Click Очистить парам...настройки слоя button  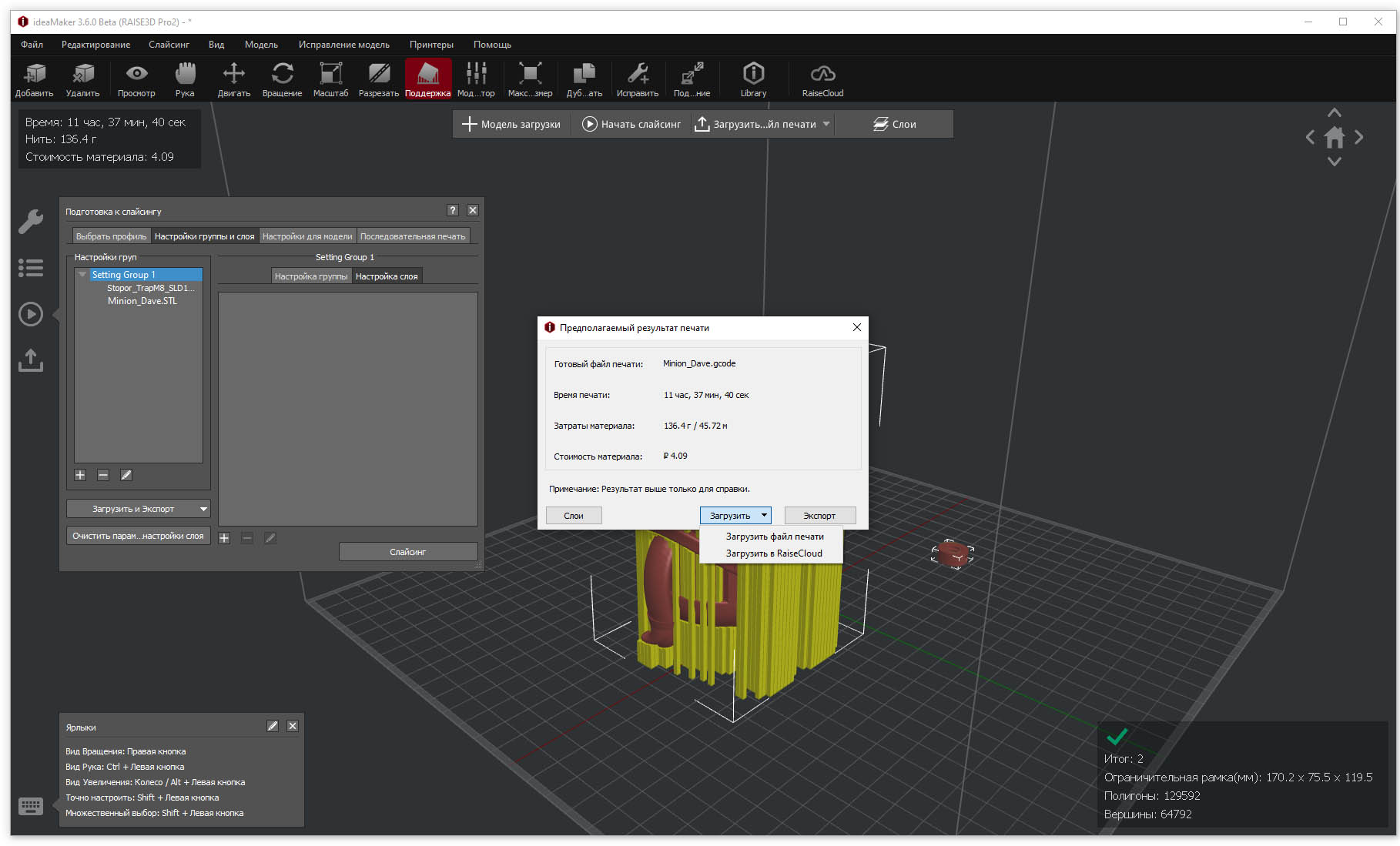(139, 536)
